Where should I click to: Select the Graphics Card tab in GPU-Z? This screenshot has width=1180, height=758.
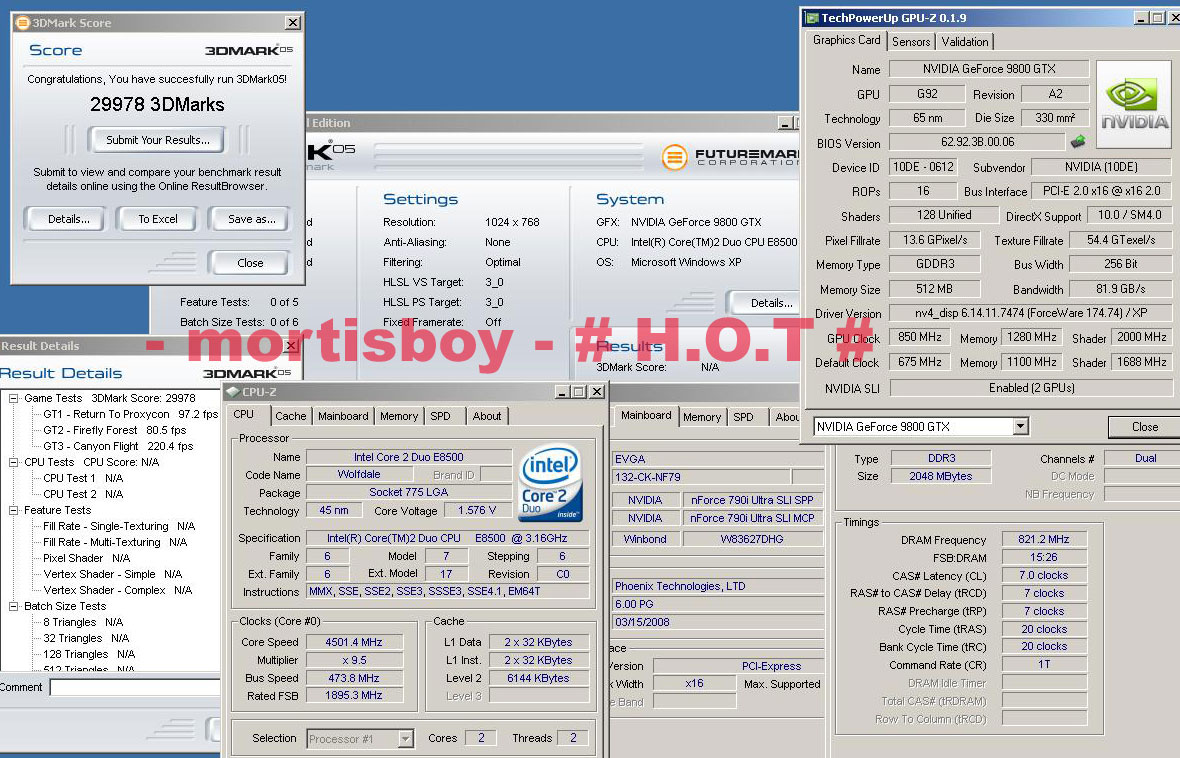click(x=846, y=40)
